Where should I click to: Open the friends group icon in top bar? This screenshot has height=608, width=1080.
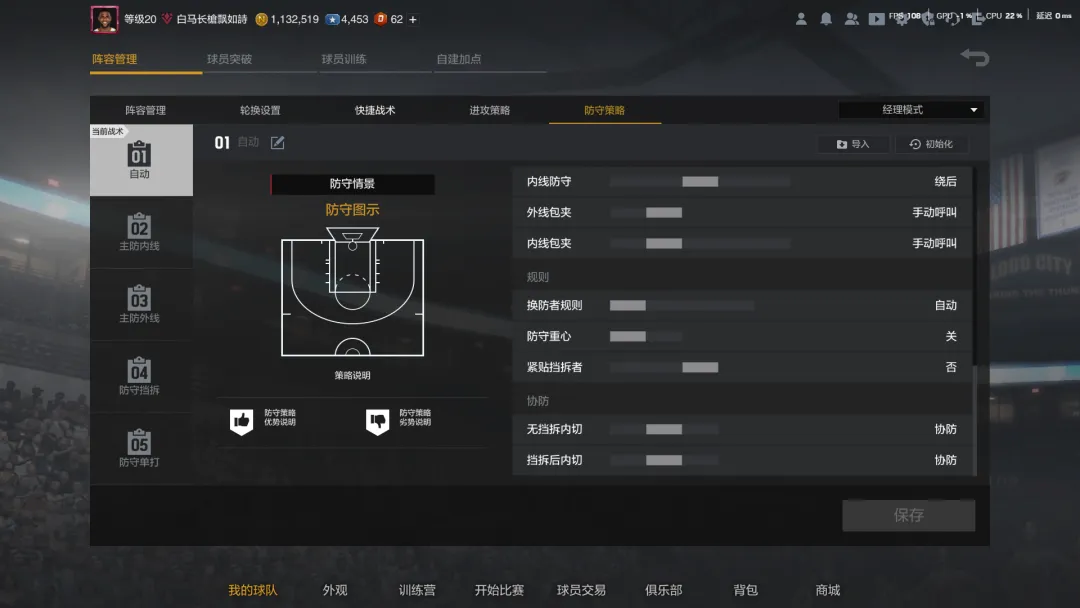852,19
